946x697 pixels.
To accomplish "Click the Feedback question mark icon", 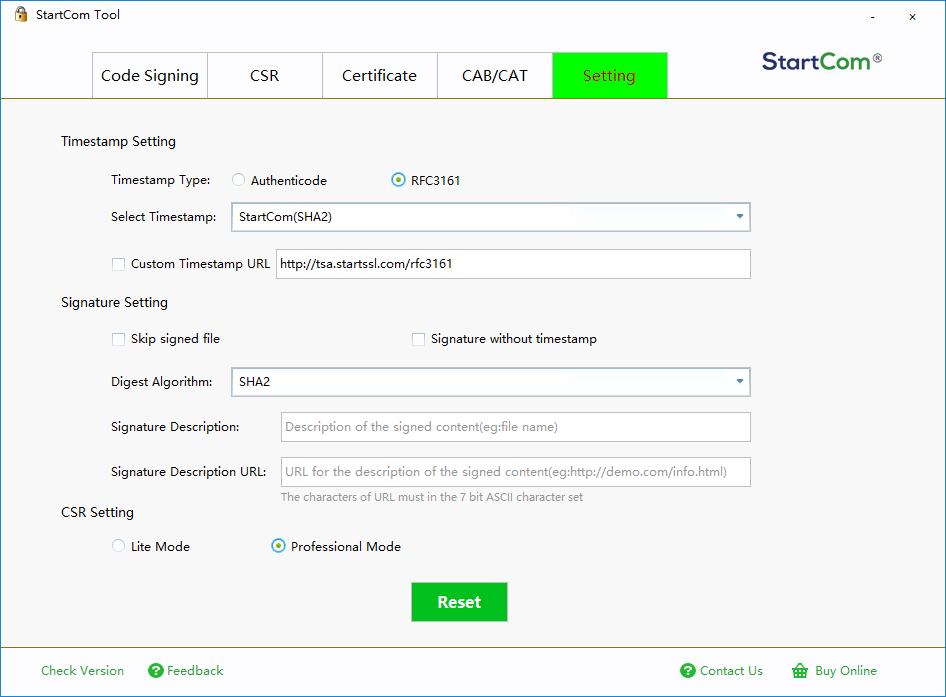I will (x=156, y=670).
